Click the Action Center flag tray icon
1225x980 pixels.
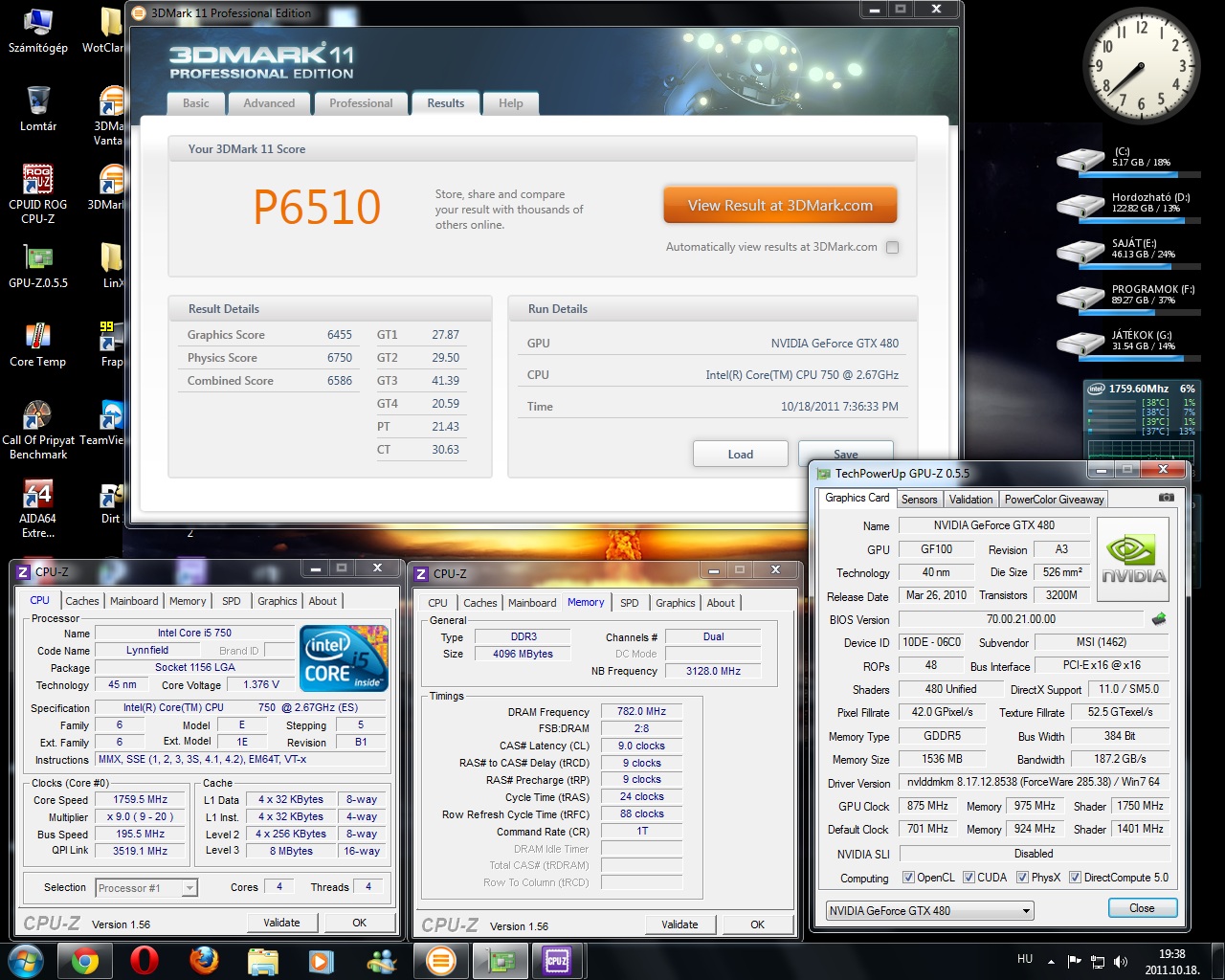pyautogui.click(x=1074, y=962)
